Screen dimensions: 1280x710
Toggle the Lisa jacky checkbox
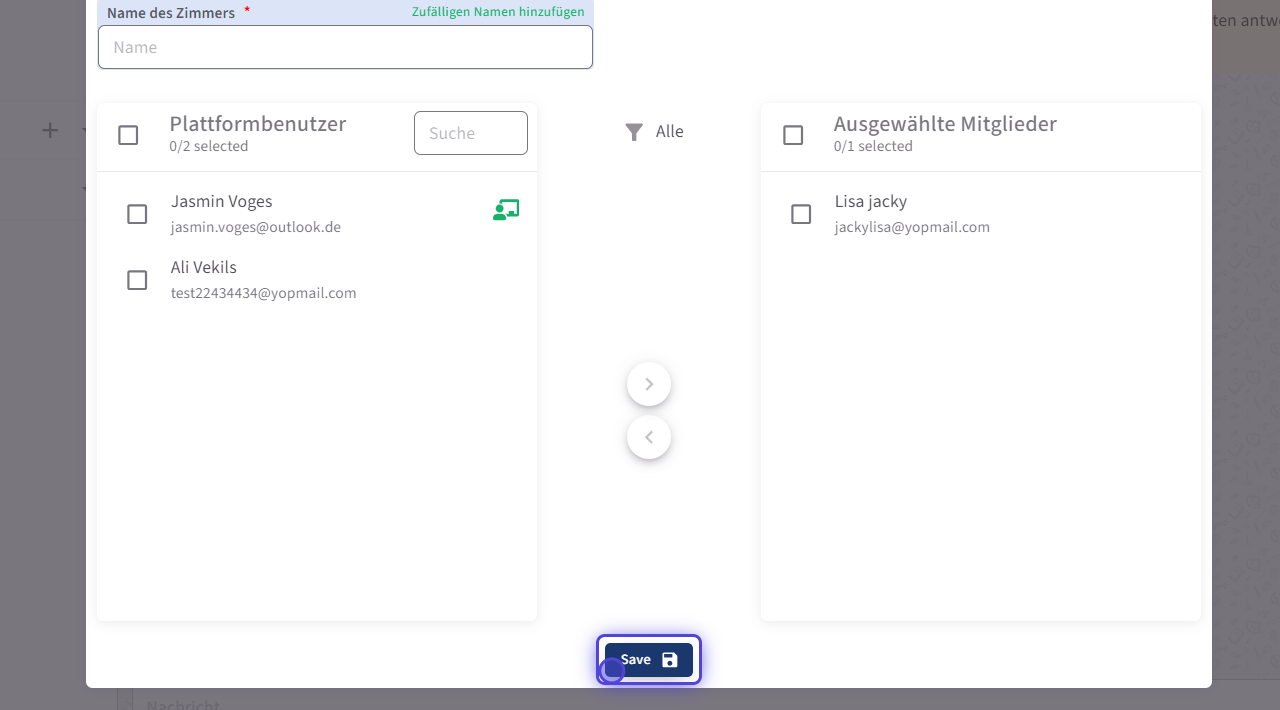tap(801, 214)
